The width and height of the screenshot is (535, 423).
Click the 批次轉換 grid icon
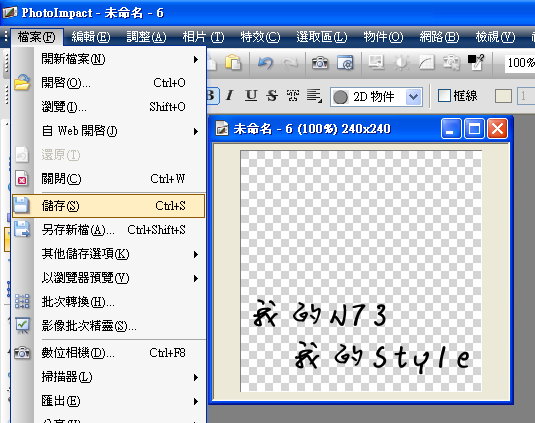click(22, 302)
